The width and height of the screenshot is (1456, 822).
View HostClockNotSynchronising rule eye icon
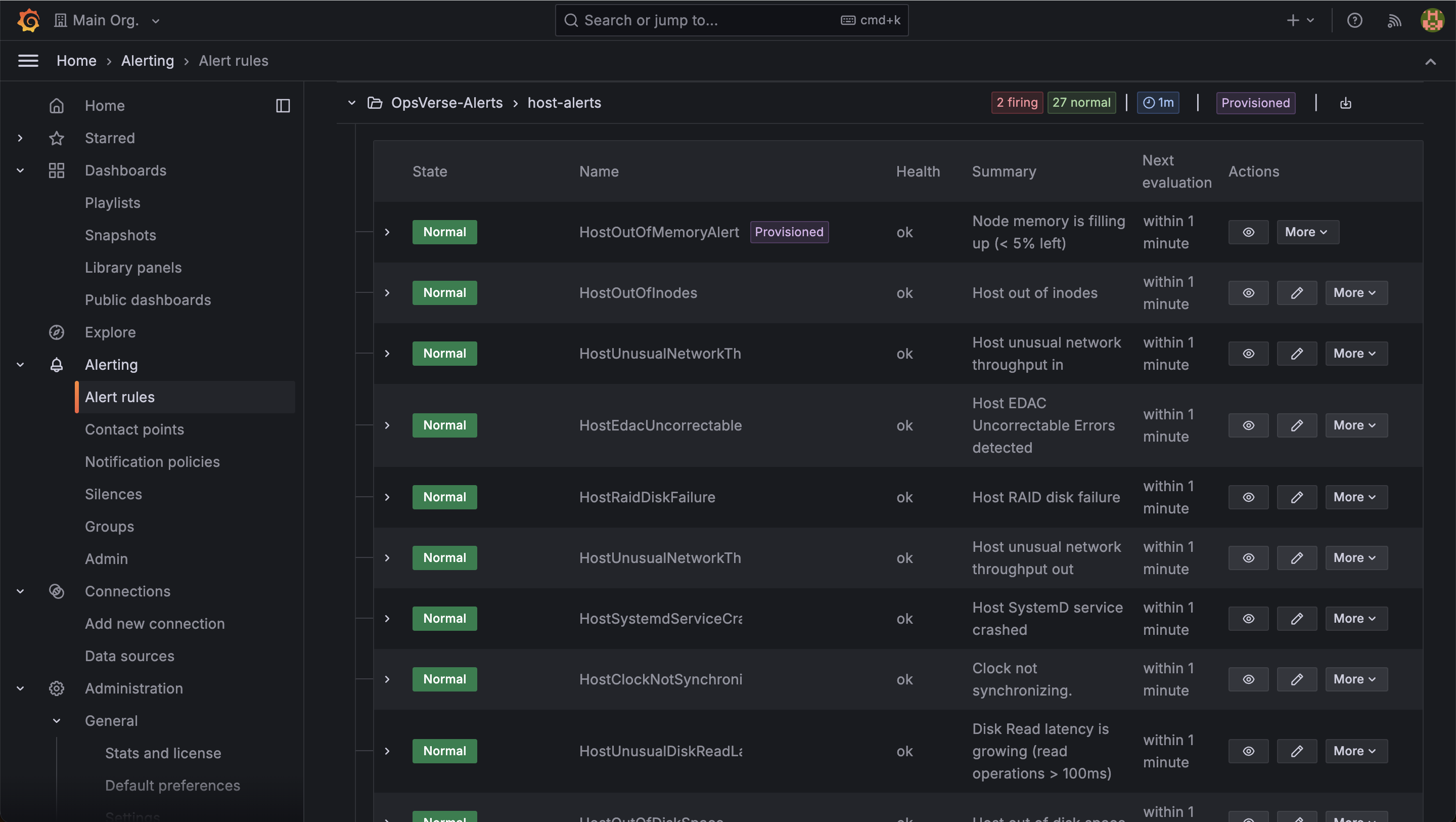[x=1248, y=679]
